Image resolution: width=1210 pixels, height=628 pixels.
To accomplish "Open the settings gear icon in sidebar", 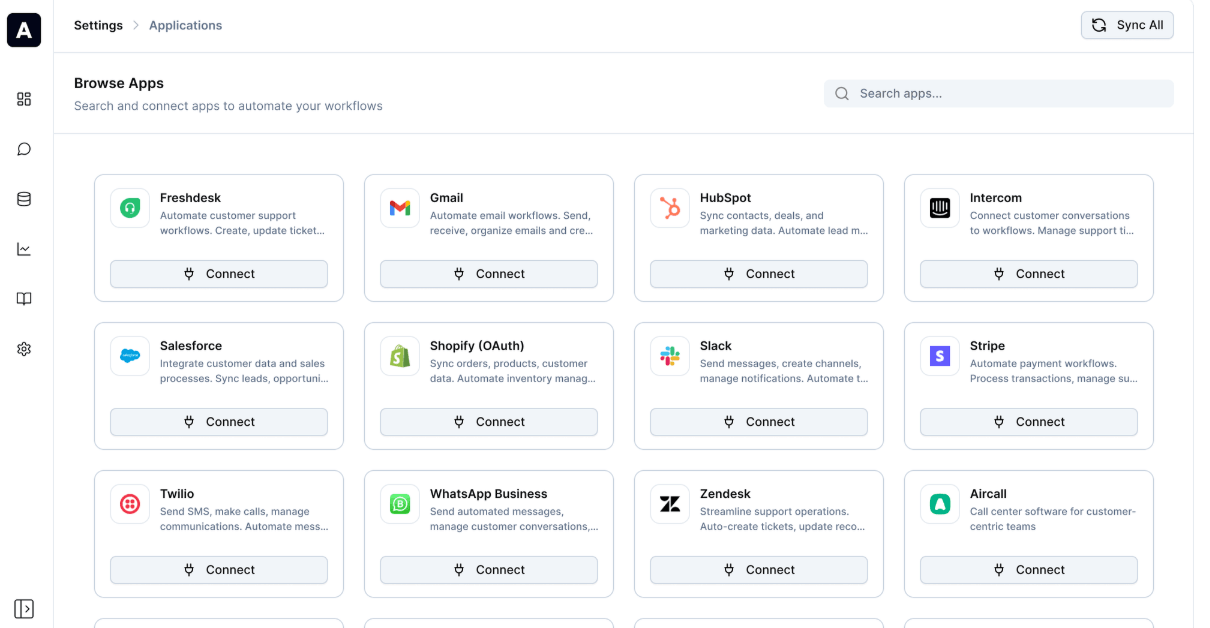I will coord(24,349).
